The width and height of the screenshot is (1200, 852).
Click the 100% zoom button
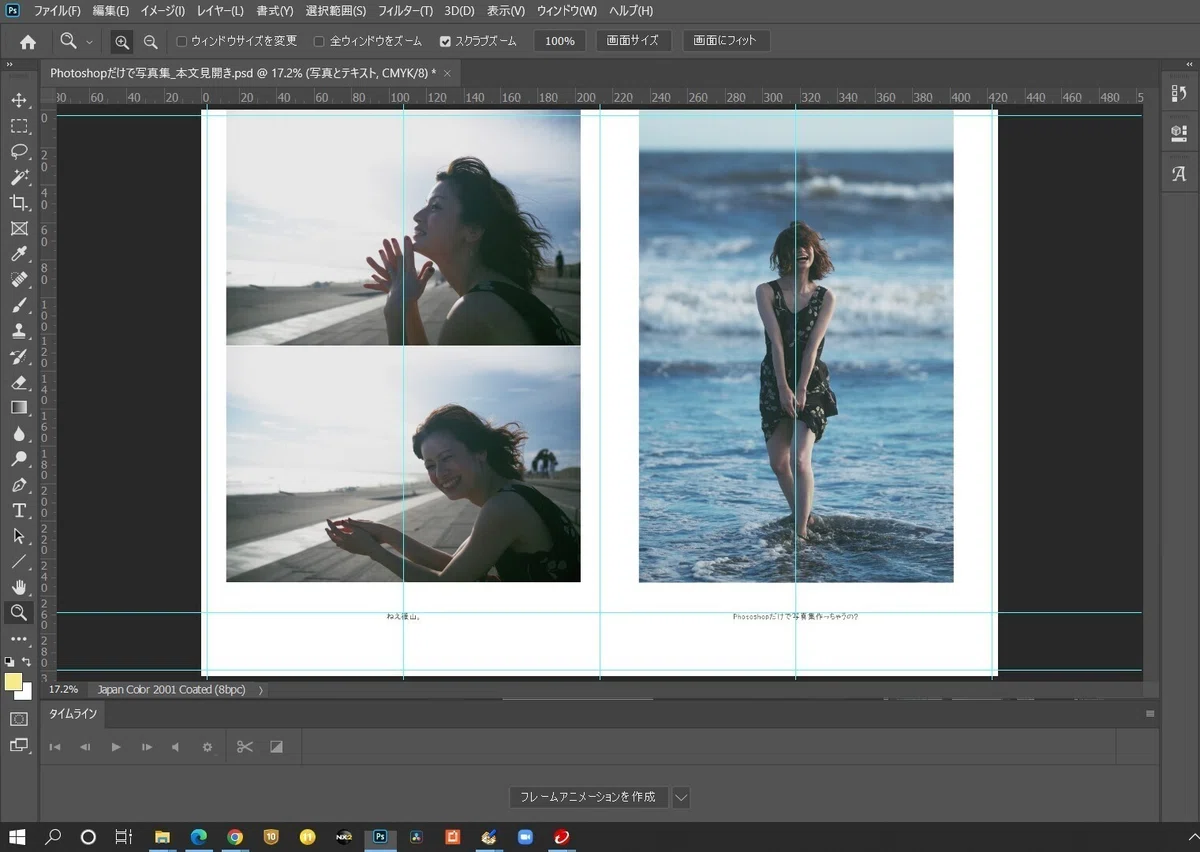[560, 42]
